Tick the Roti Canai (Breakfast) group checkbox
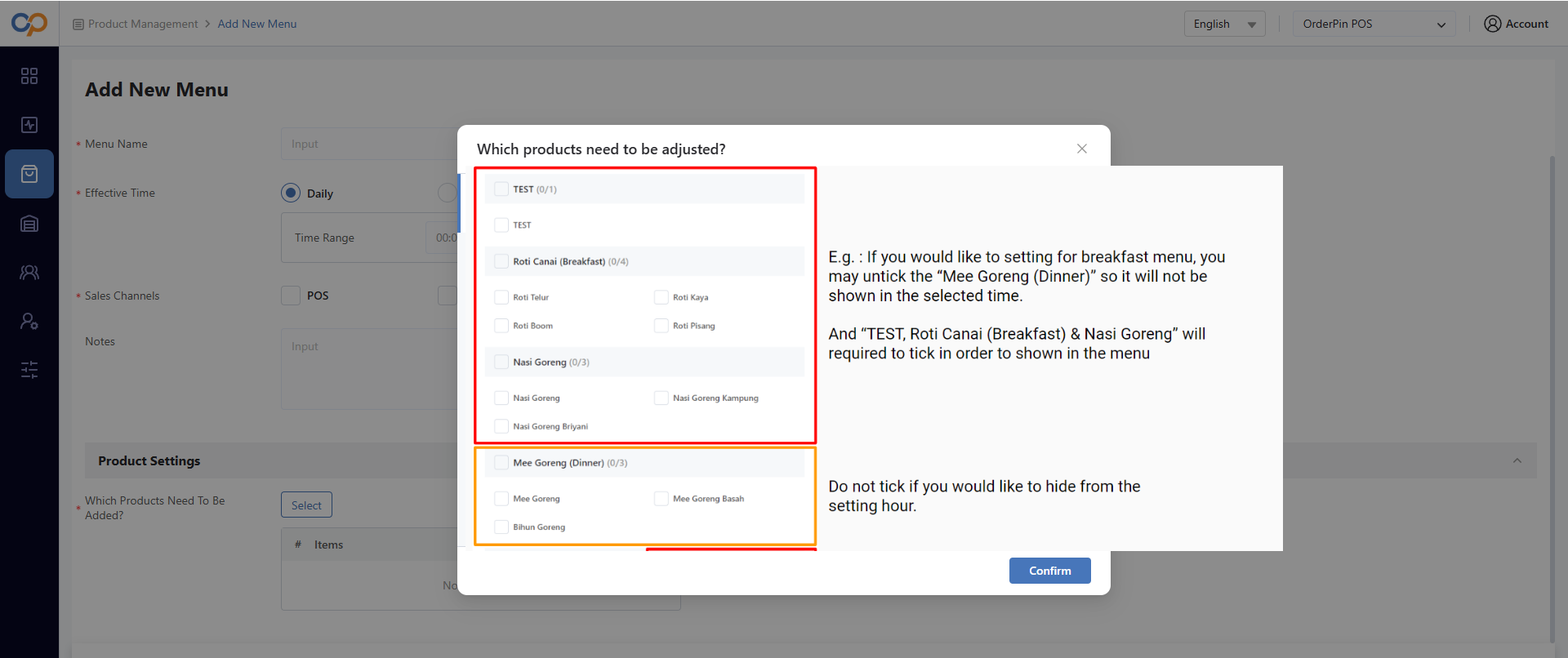The width and height of the screenshot is (1568, 658). [x=501, y=261]
